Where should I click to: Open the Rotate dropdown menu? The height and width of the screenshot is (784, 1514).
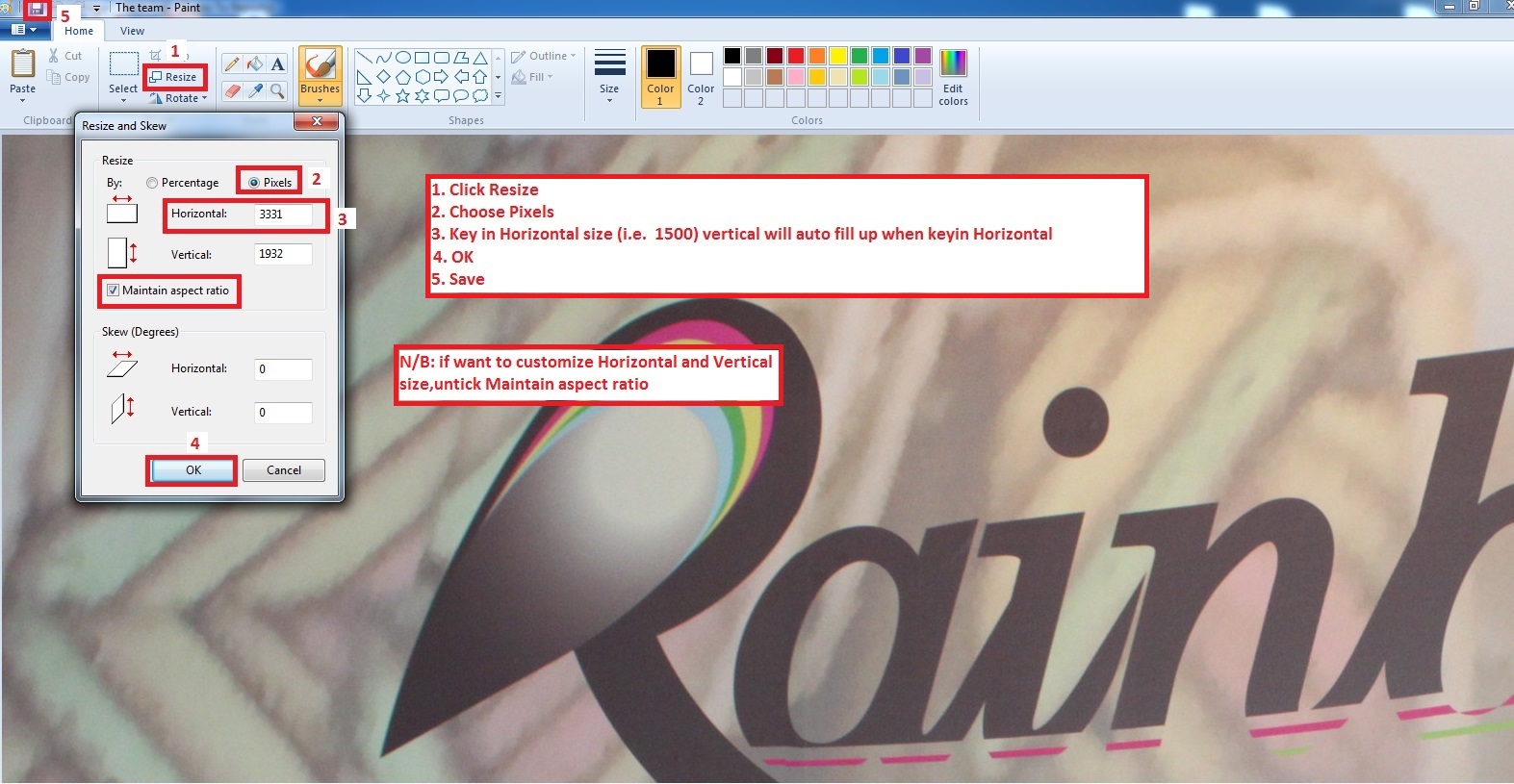180,98
